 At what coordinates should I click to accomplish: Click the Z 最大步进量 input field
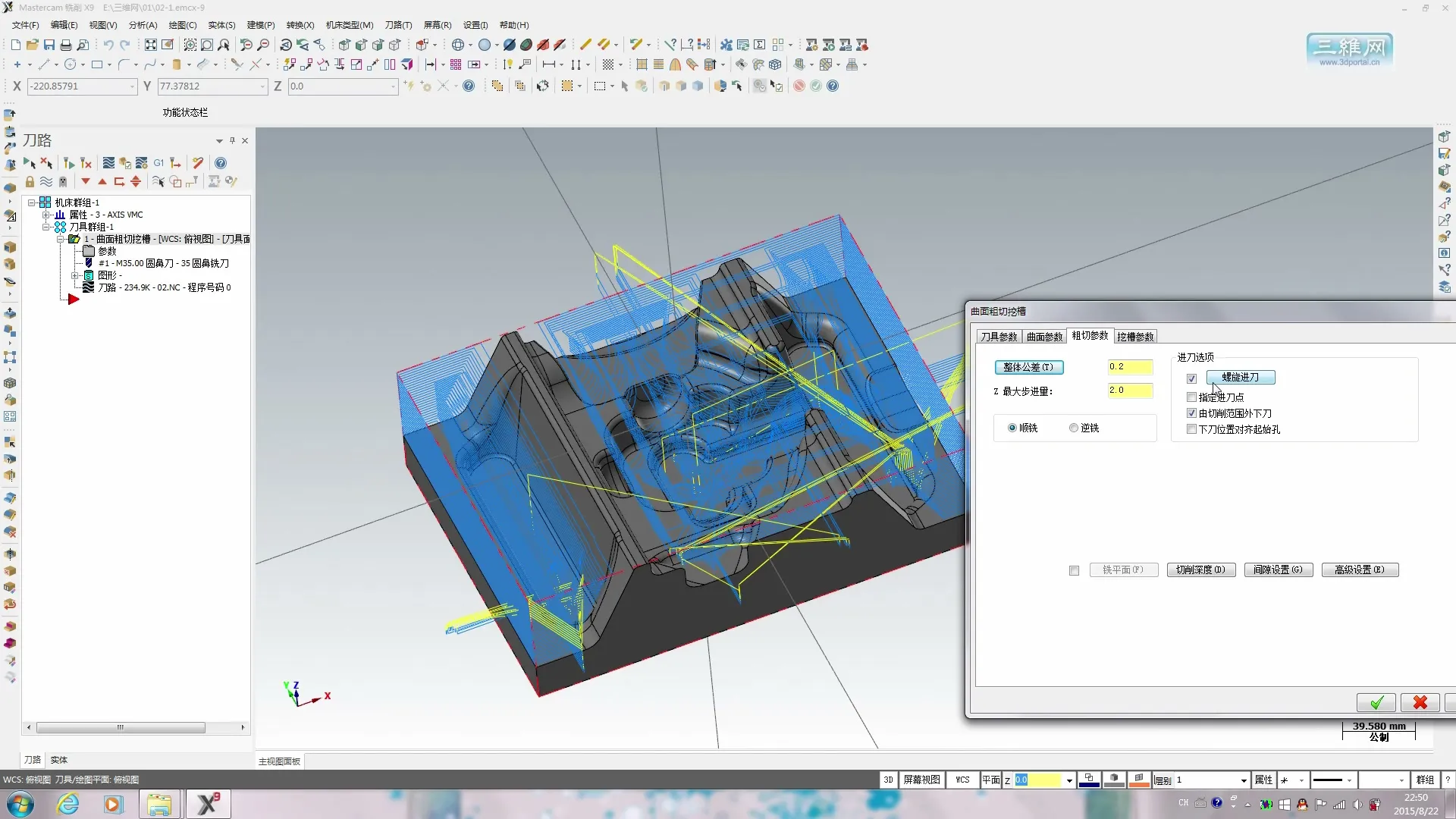1130,391
